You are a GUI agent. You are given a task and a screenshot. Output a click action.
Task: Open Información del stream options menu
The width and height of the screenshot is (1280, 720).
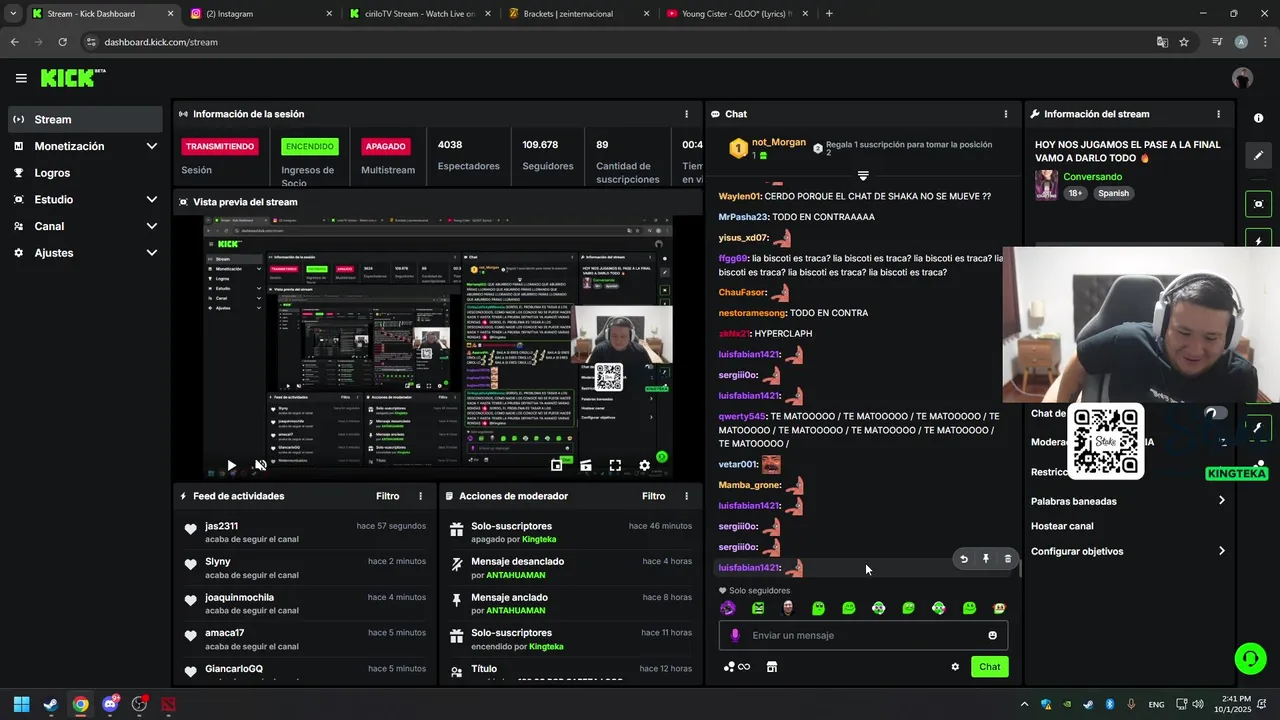[x=1218, y=114]
